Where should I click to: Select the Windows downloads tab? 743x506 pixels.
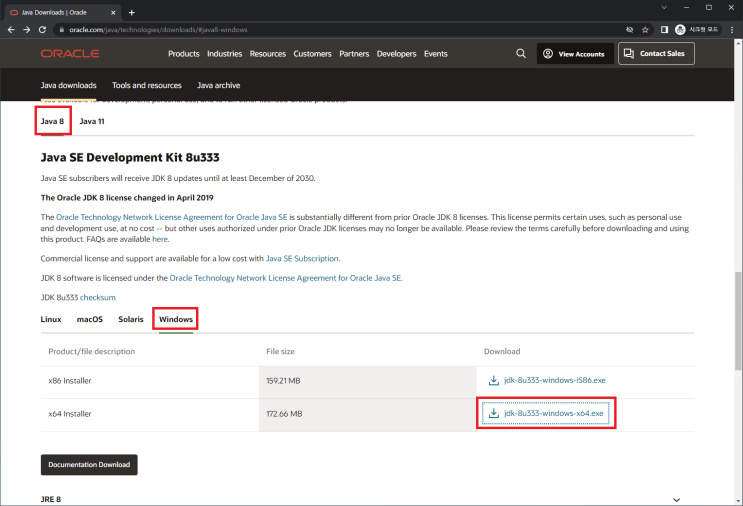(x=176, y=319)
